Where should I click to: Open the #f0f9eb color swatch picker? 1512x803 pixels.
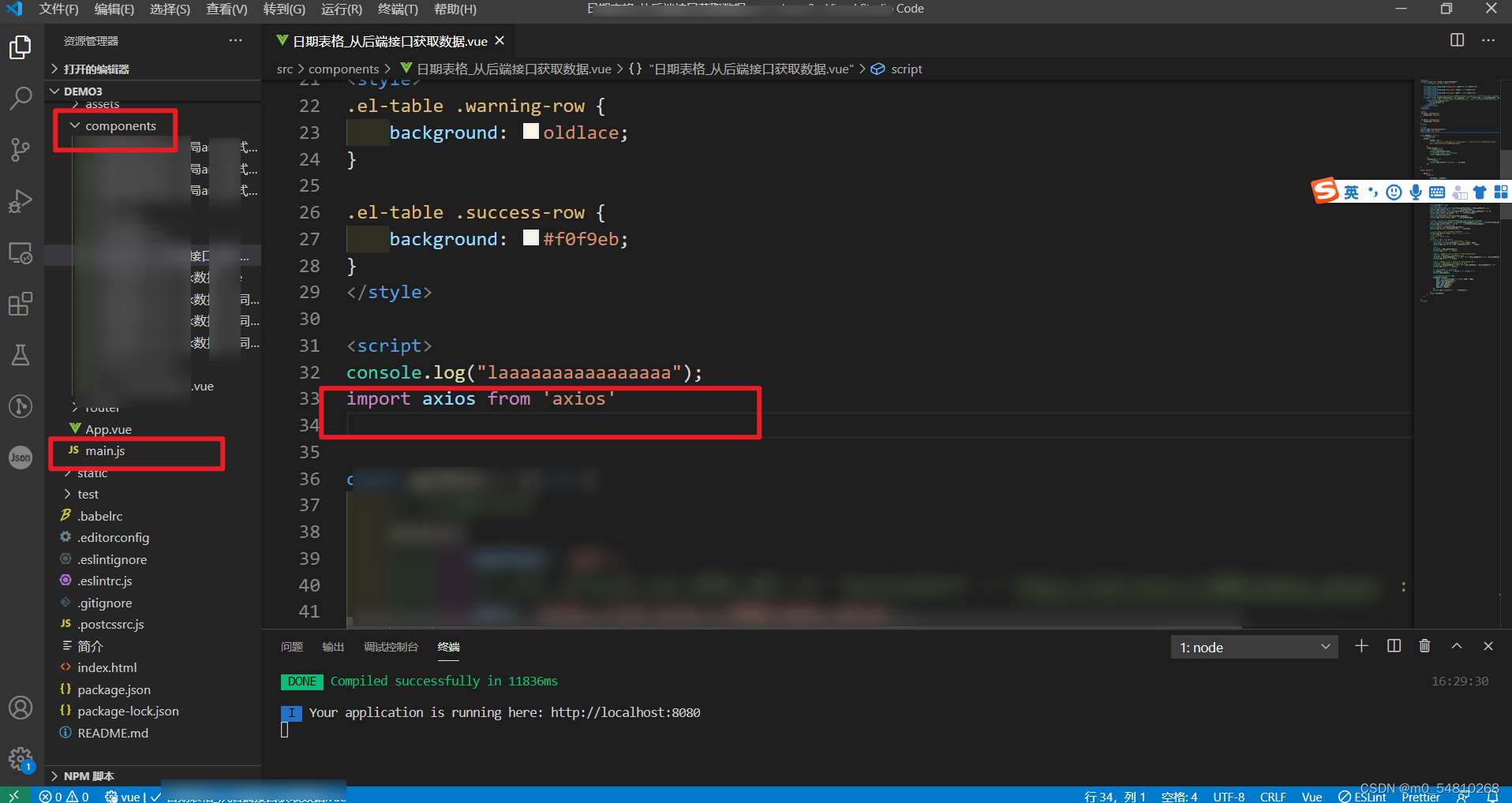[531, 237]
